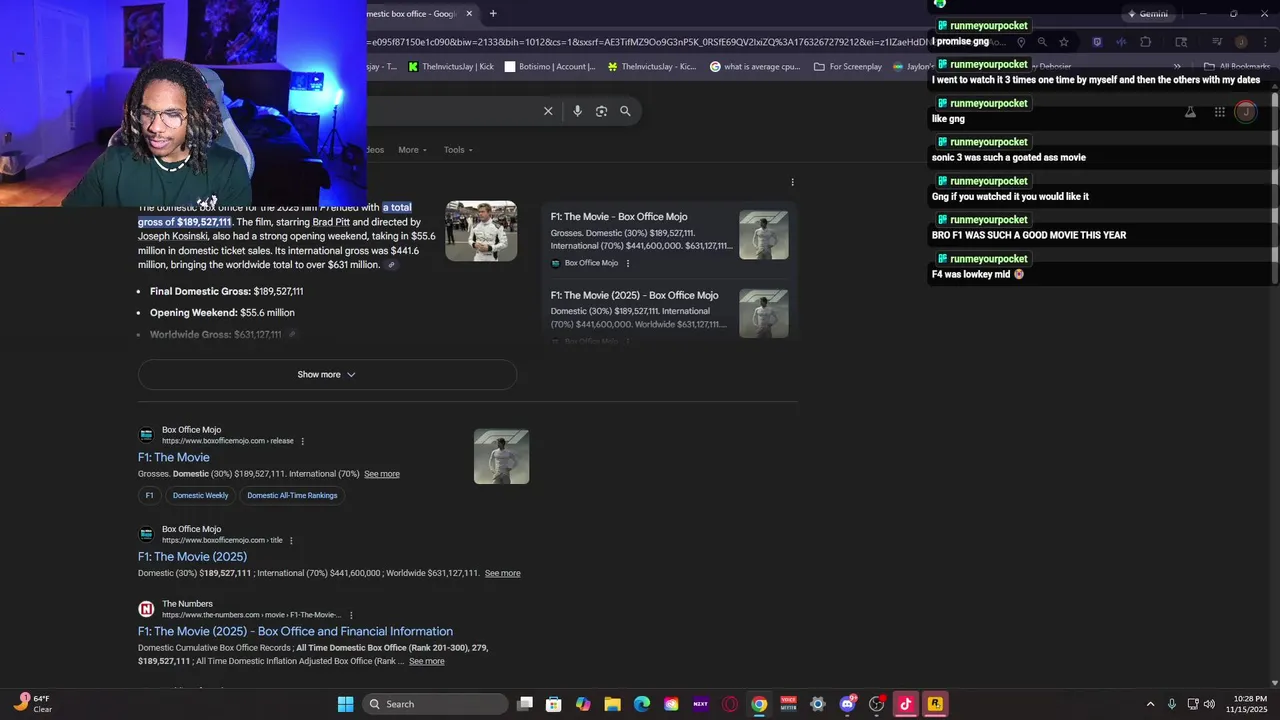Switch to Google Chrome on the taskbar
The width and height of the screenshot is (1280, 720).
(x=759, y=704)
